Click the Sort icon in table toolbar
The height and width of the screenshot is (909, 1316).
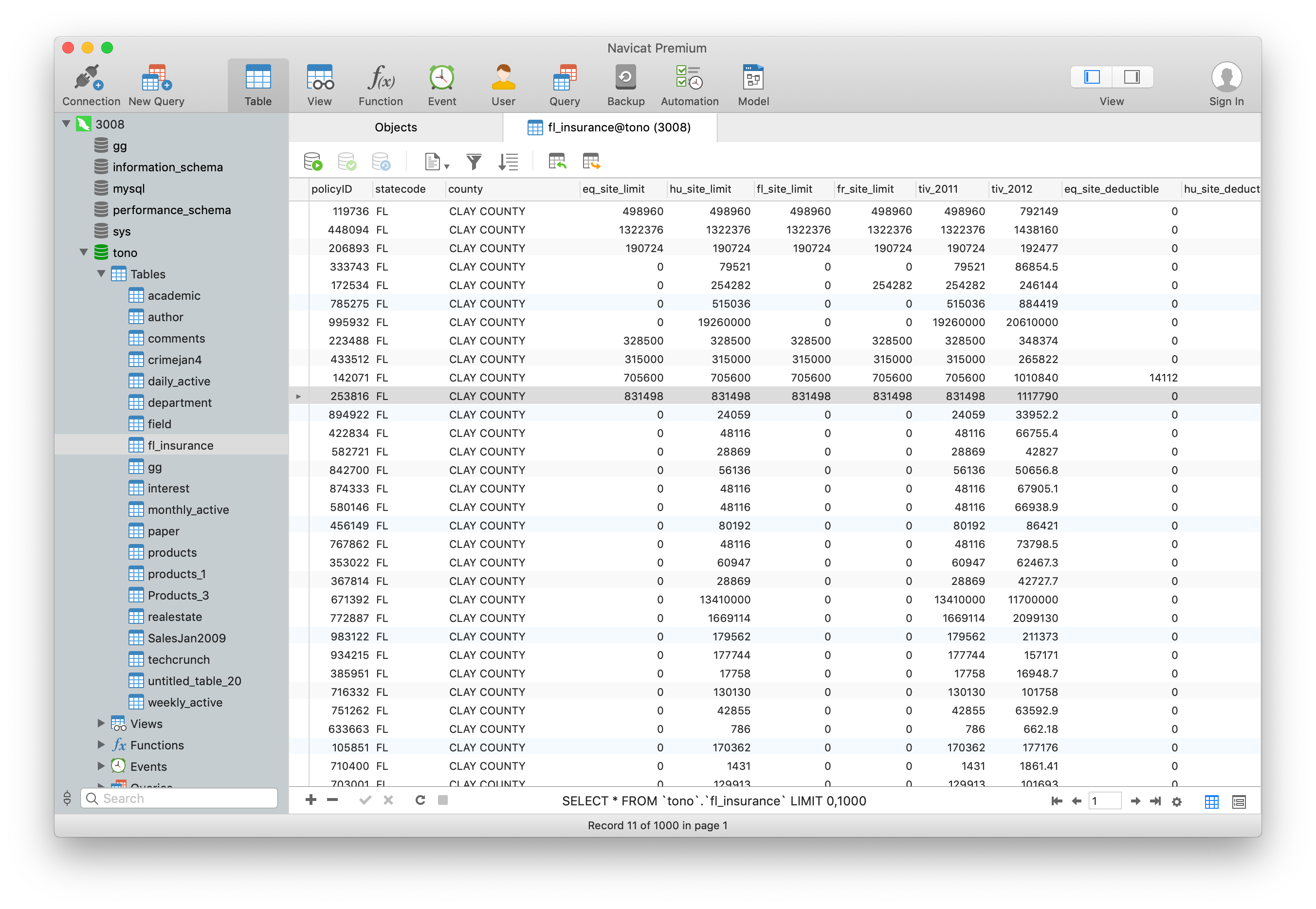pyautogui.click(x=510, y=161)
